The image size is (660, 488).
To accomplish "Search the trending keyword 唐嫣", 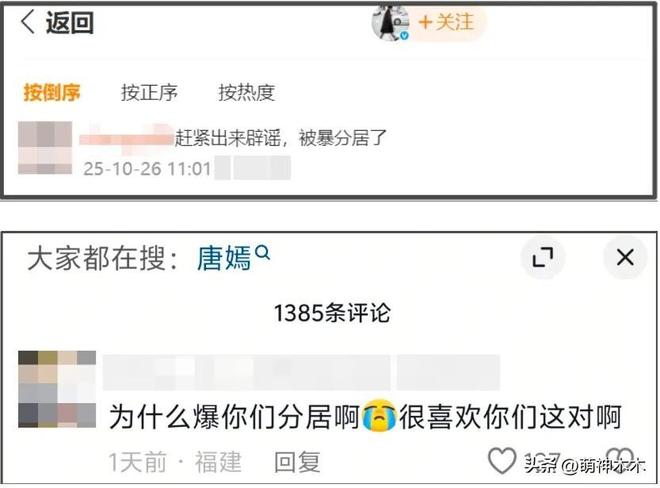I will pos(224,258).
